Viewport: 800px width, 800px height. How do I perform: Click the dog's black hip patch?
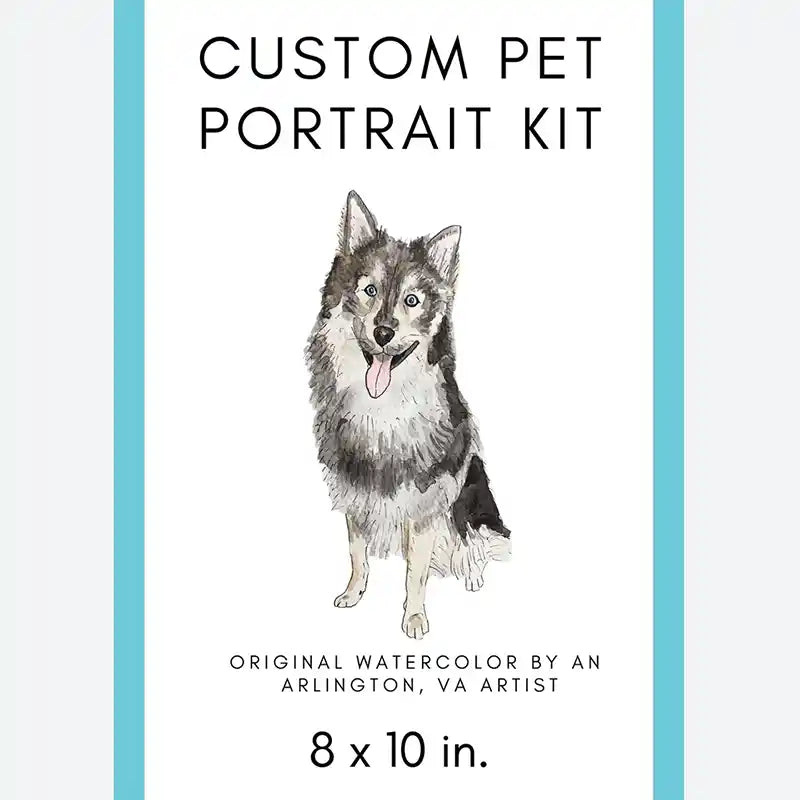coord(479,499)
